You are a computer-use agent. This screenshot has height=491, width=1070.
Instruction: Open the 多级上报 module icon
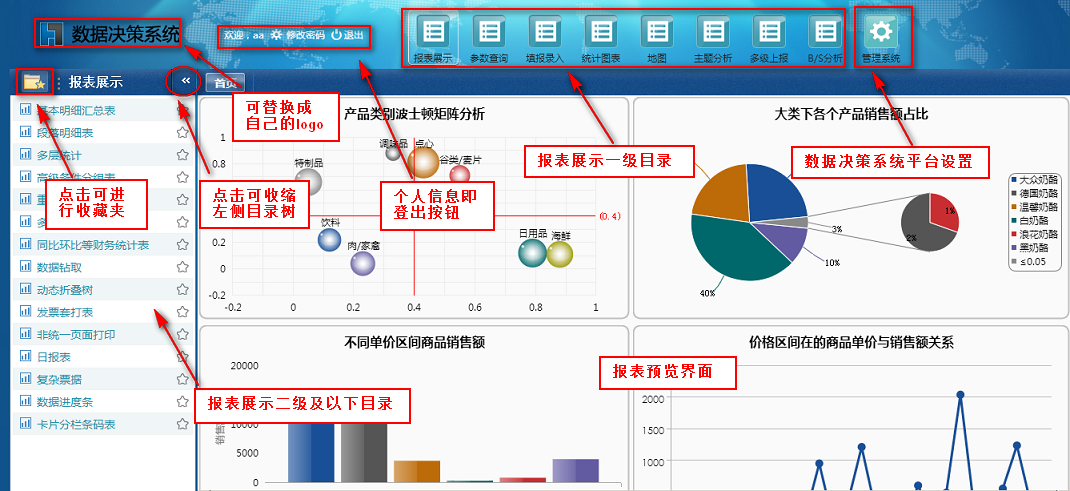coord(770,31)
